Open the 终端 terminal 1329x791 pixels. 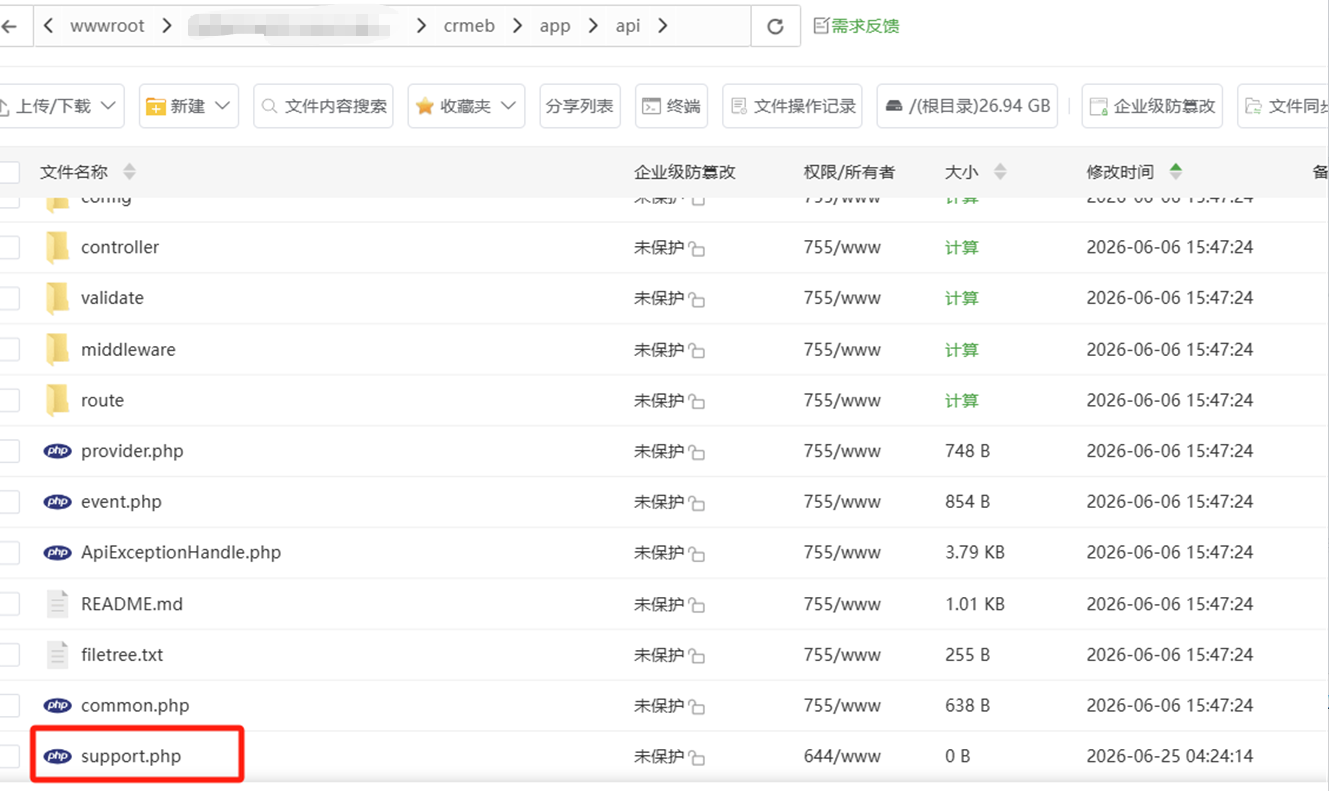pyautogui.click(x=671, y=106)
